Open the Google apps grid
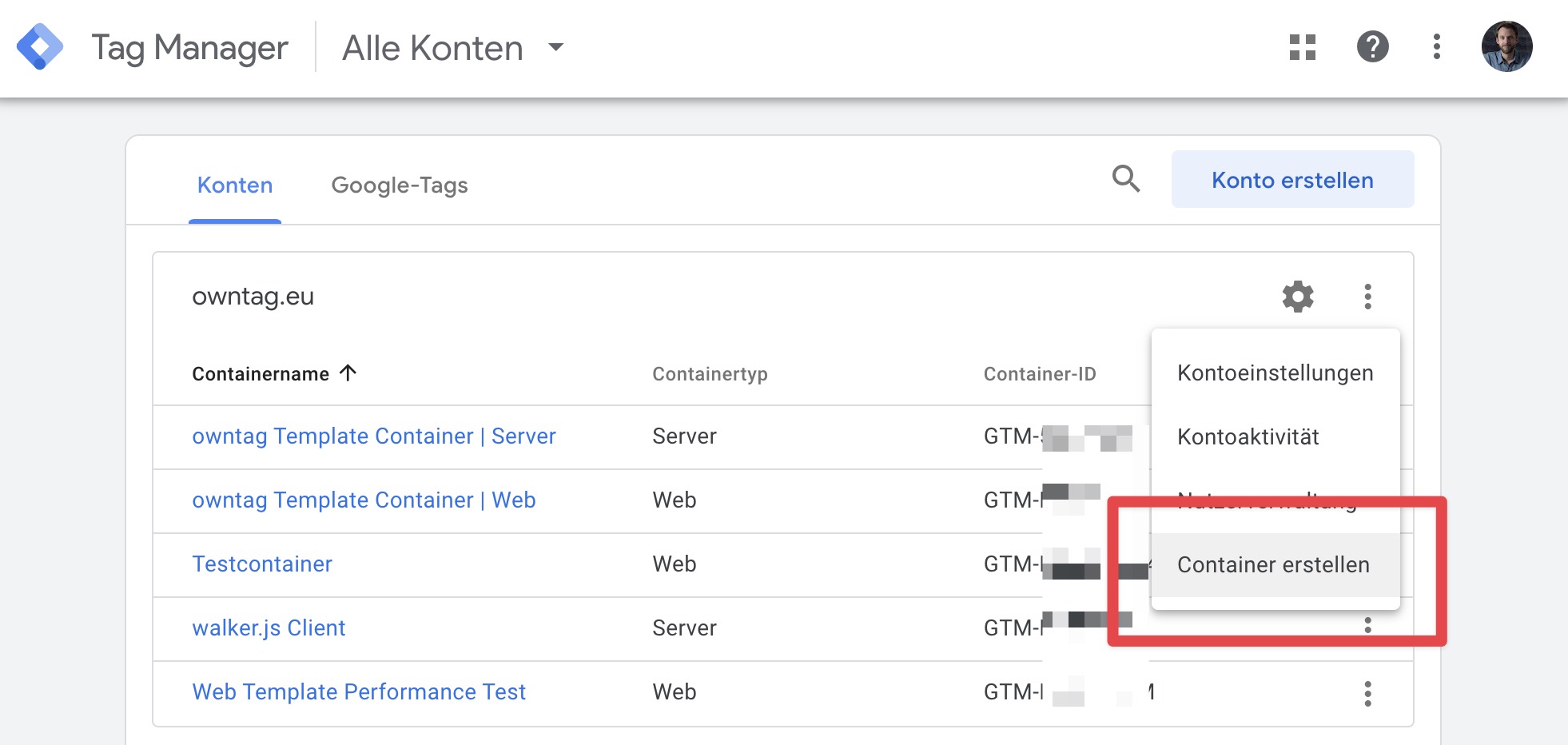The height and width of the screenshot is (745, 1568). (1302, 47)
